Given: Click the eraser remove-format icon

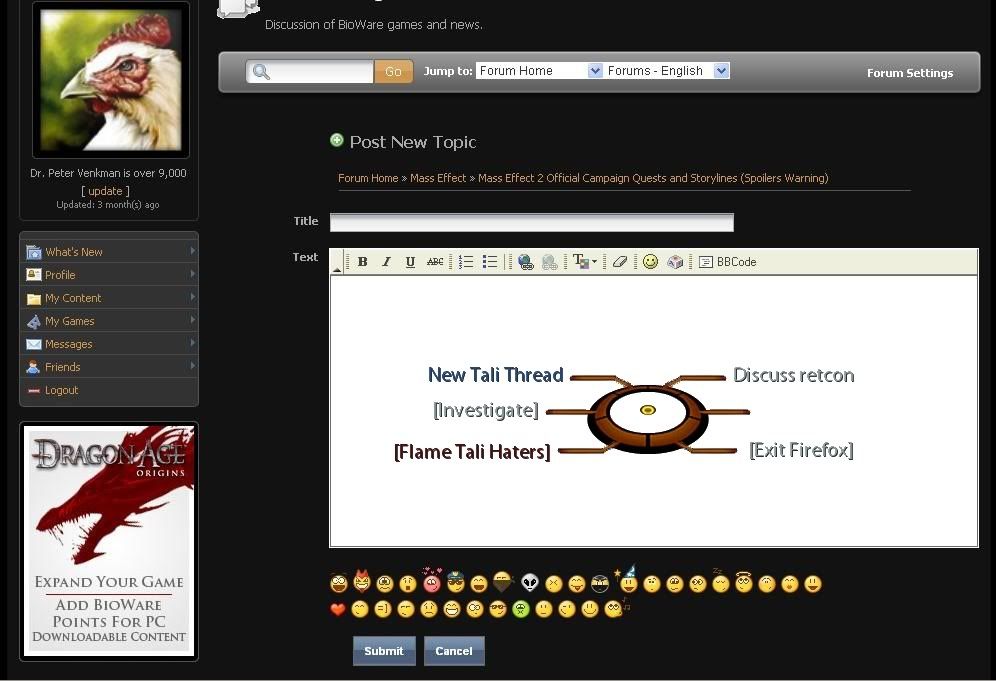Looking at the screenshot, I should (x=619, y=262).
